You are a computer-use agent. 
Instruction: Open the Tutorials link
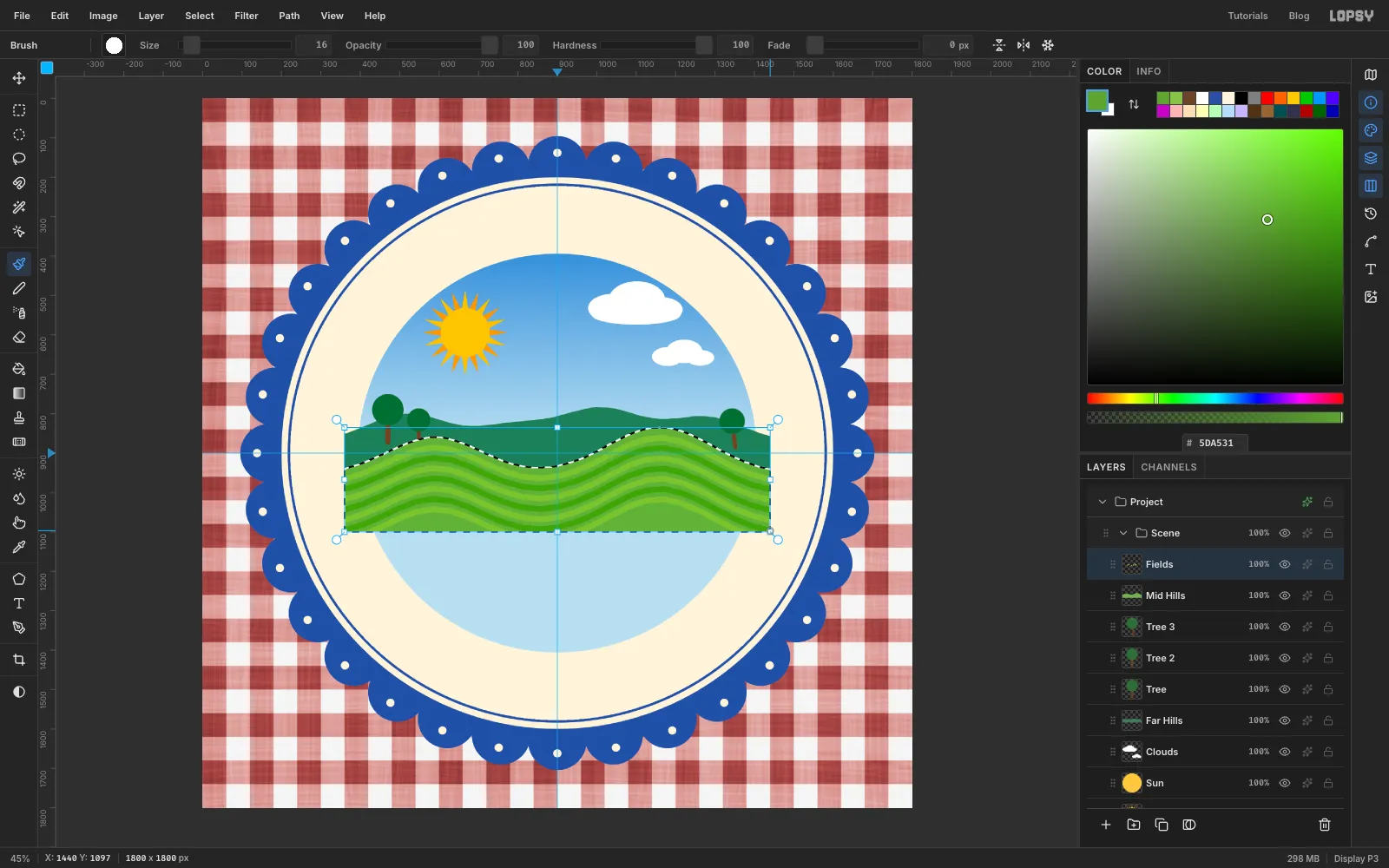1247,16
